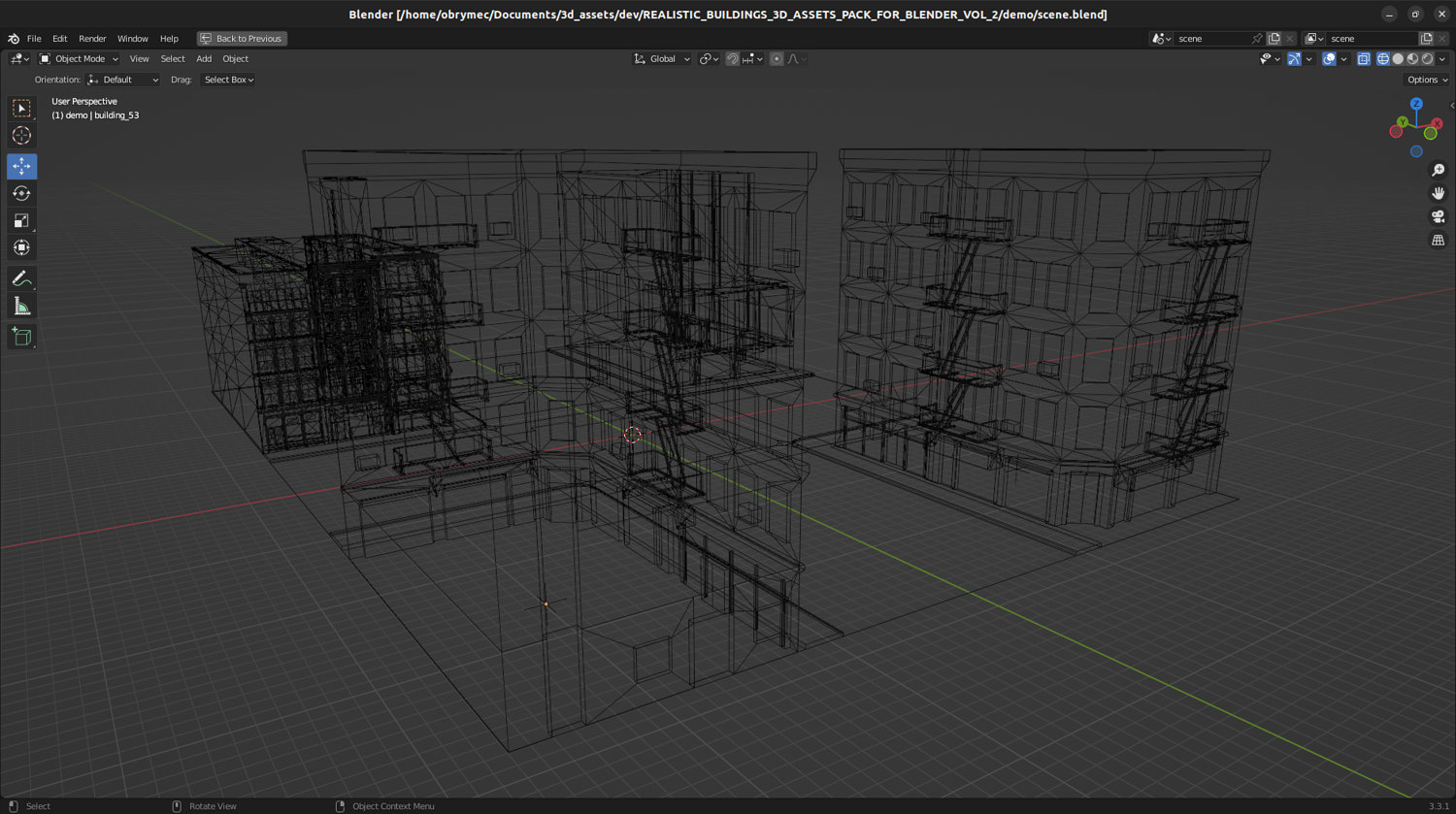Open the gizmo options dropdown
Screen dimensions: 1456x814
coord(1308,59)
